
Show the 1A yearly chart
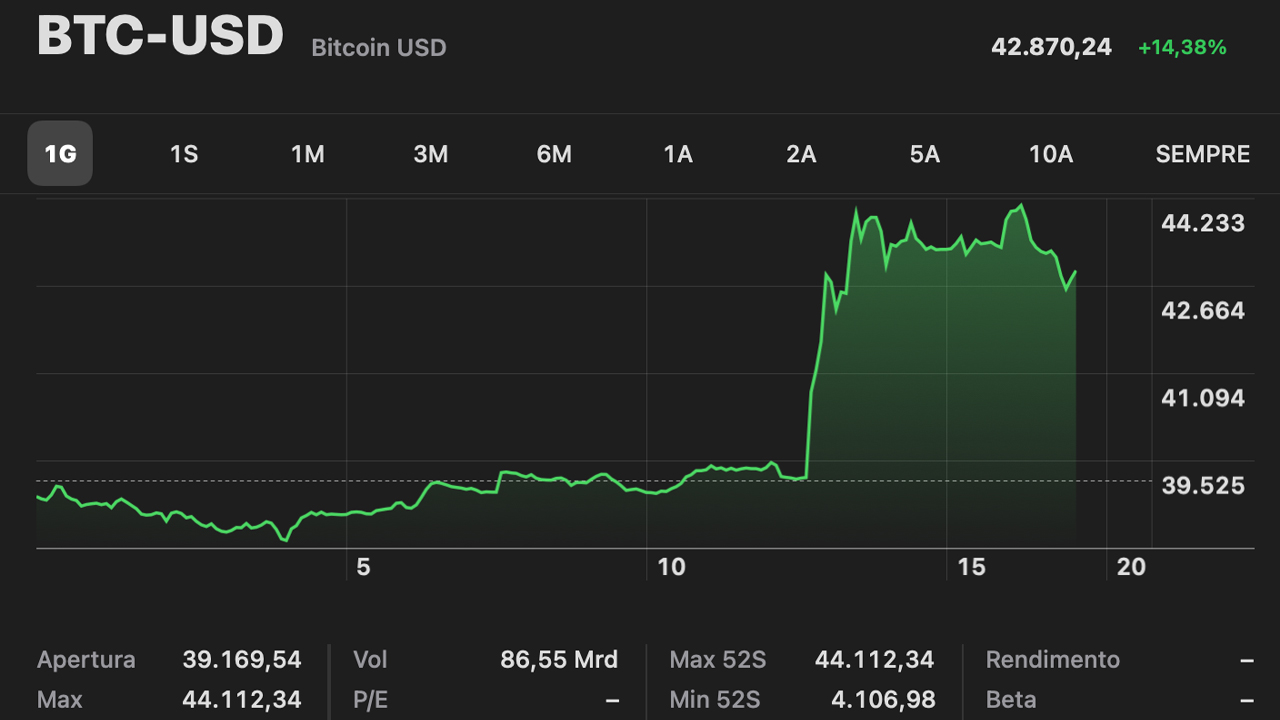pos(678,154)
